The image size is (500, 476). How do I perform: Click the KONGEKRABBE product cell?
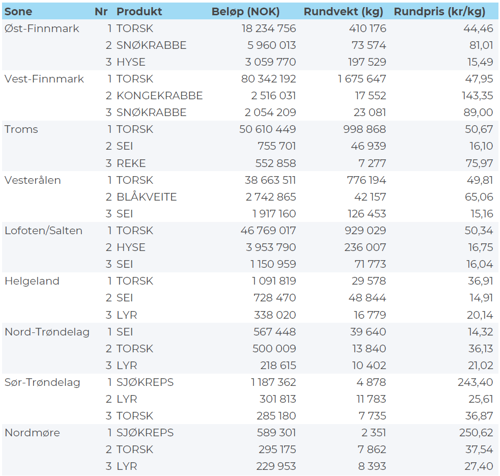[x=159, y=96]
